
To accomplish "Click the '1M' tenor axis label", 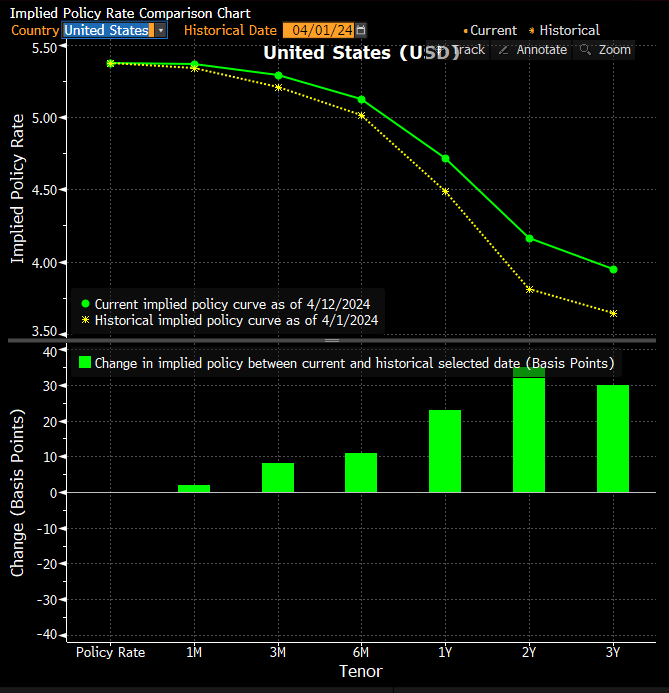I will click(194, 652).
